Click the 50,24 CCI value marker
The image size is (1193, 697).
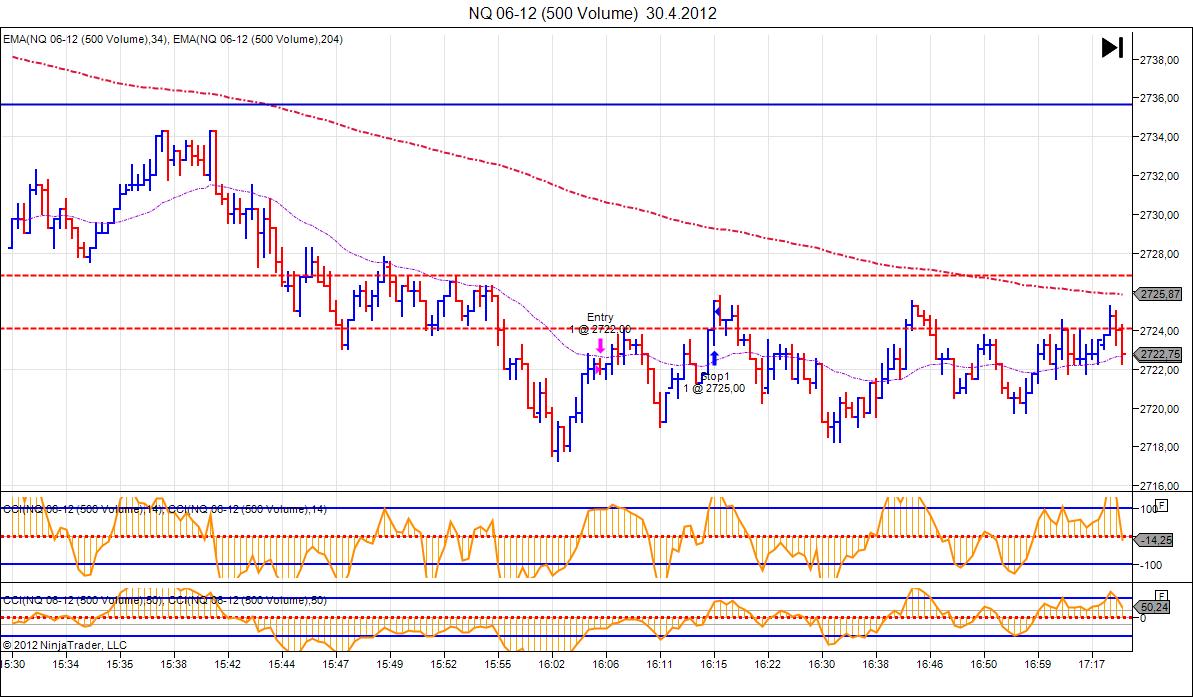click(x=1154, y=607)
